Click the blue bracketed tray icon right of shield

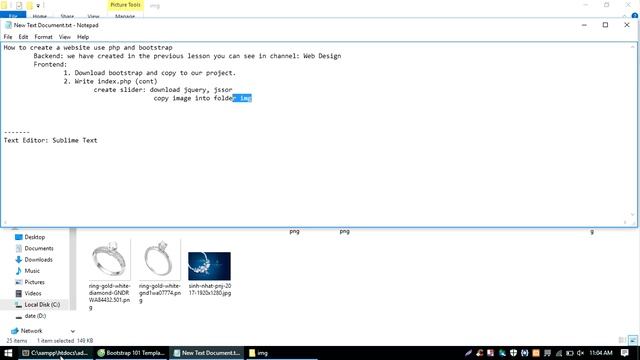click(x=524, y=353)
